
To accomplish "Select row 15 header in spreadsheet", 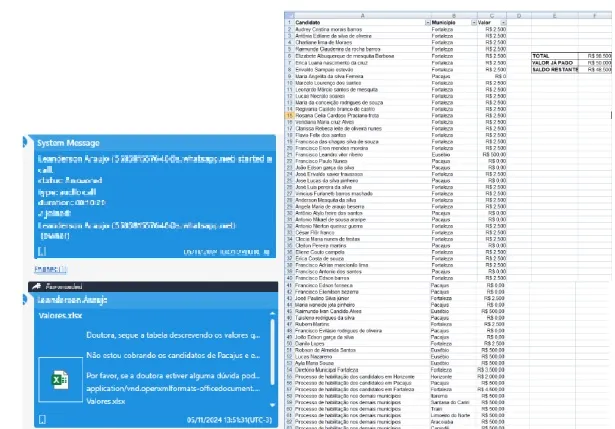I will pos(289,115).
